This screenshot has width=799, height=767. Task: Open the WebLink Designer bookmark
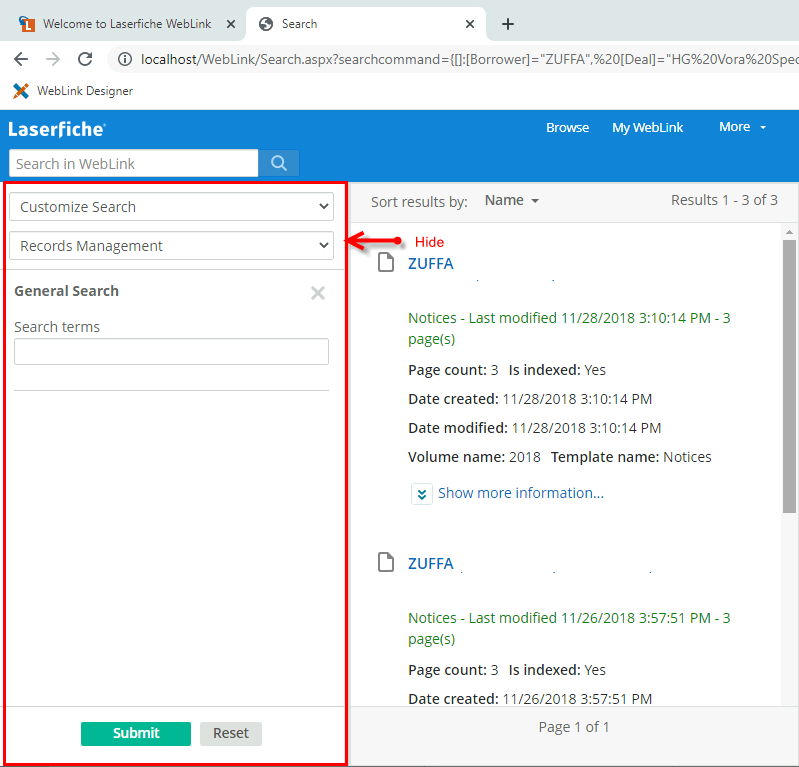point(73,91)
